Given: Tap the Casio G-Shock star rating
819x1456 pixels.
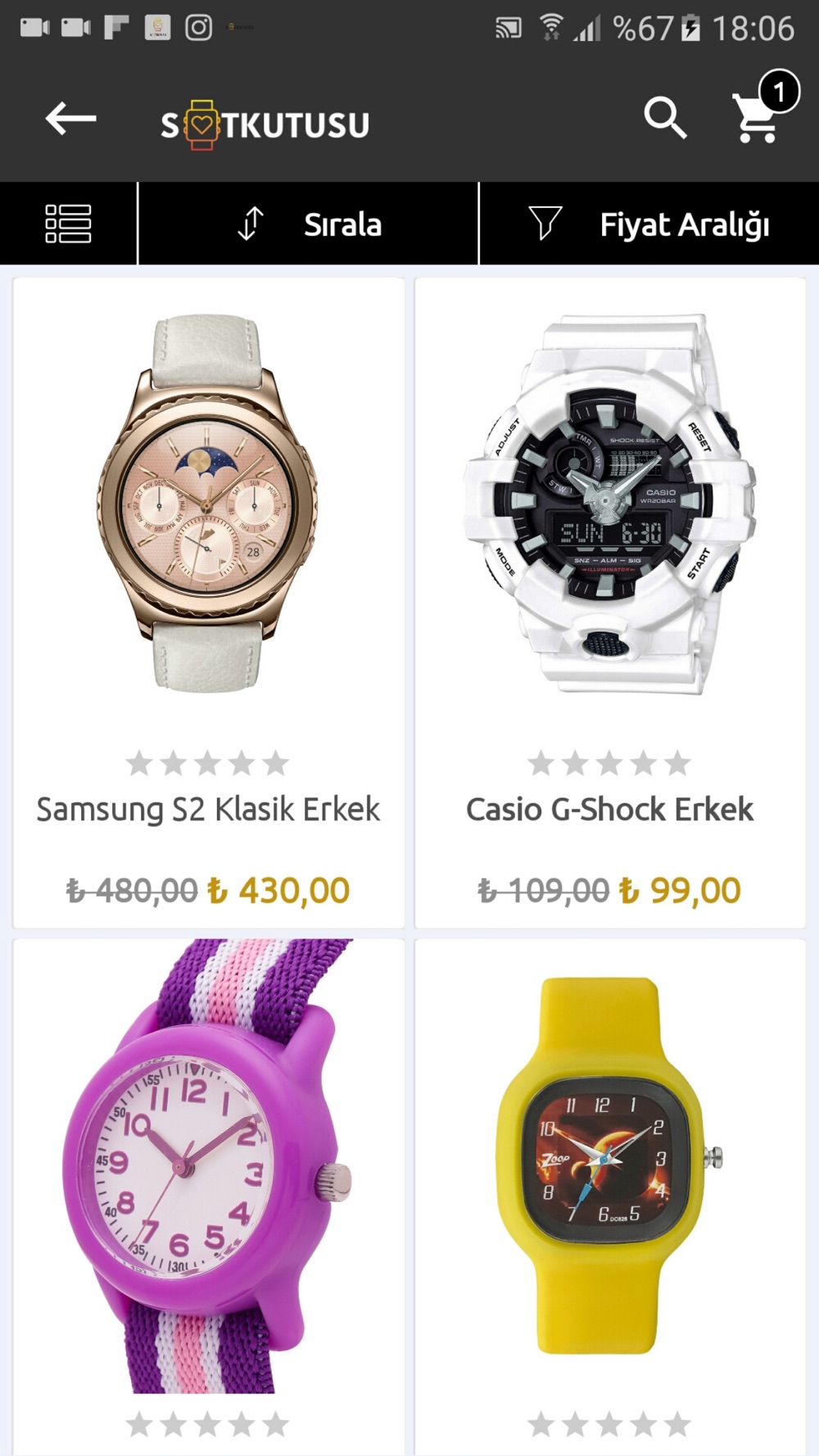Looking at the screenshot, I should point(610,763).
